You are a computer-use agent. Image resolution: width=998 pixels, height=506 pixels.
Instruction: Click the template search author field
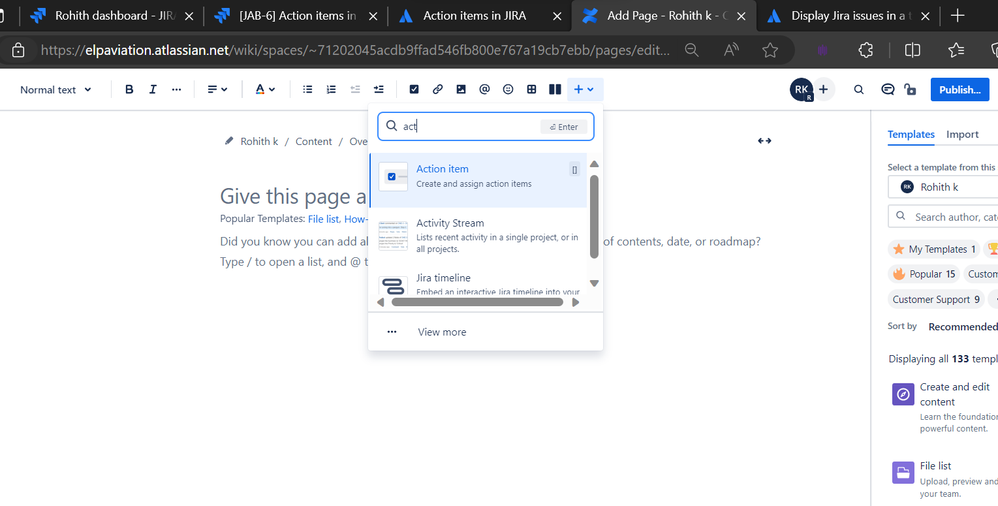coord(943,217)
